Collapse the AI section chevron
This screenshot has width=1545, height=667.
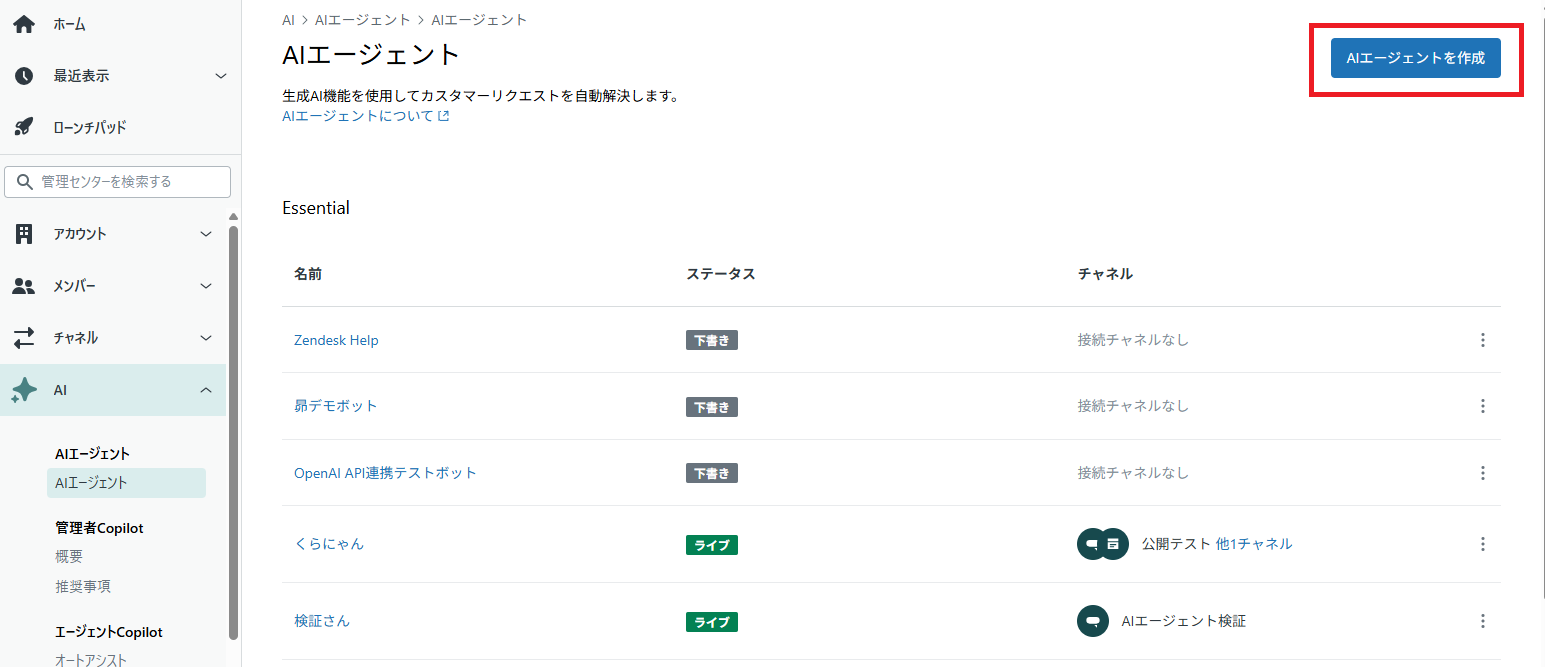click(x=206, y=390)
